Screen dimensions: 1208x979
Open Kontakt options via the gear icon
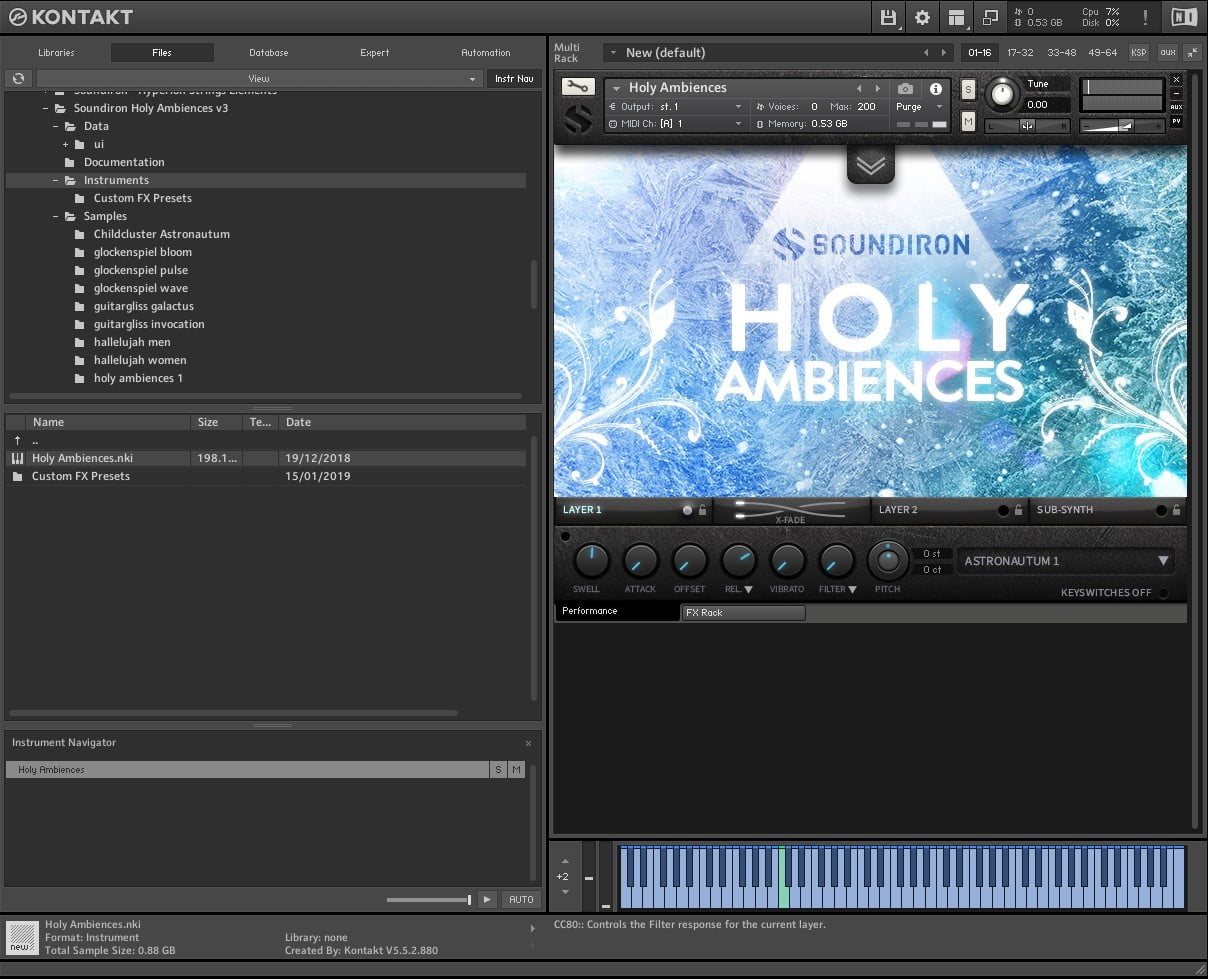[922, 17]
